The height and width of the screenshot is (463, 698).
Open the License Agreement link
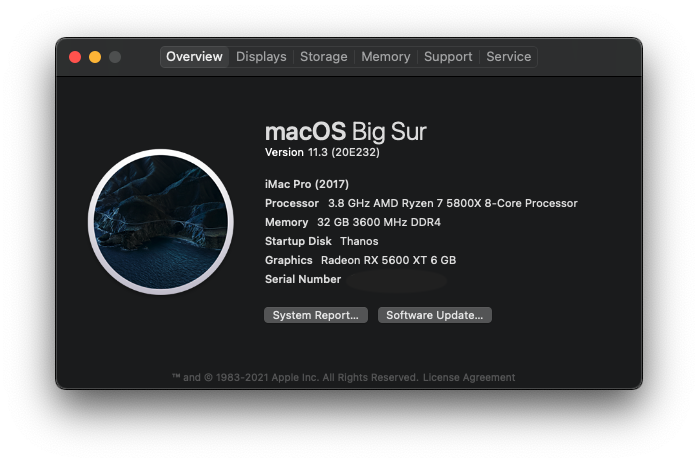(x=469, y=378)
